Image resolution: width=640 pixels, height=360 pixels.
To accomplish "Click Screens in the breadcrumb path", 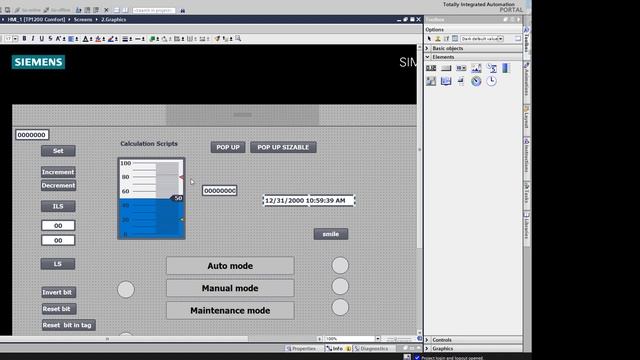I will (83, 20).
